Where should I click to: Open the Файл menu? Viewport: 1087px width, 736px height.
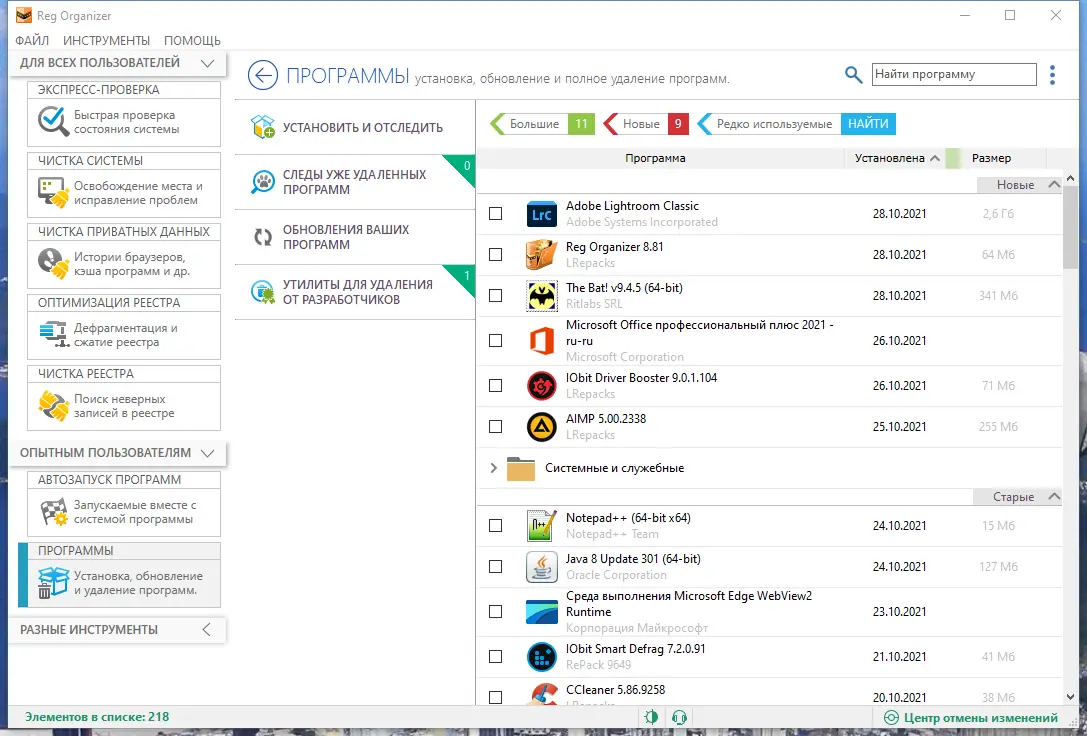(x=32, y=40)
